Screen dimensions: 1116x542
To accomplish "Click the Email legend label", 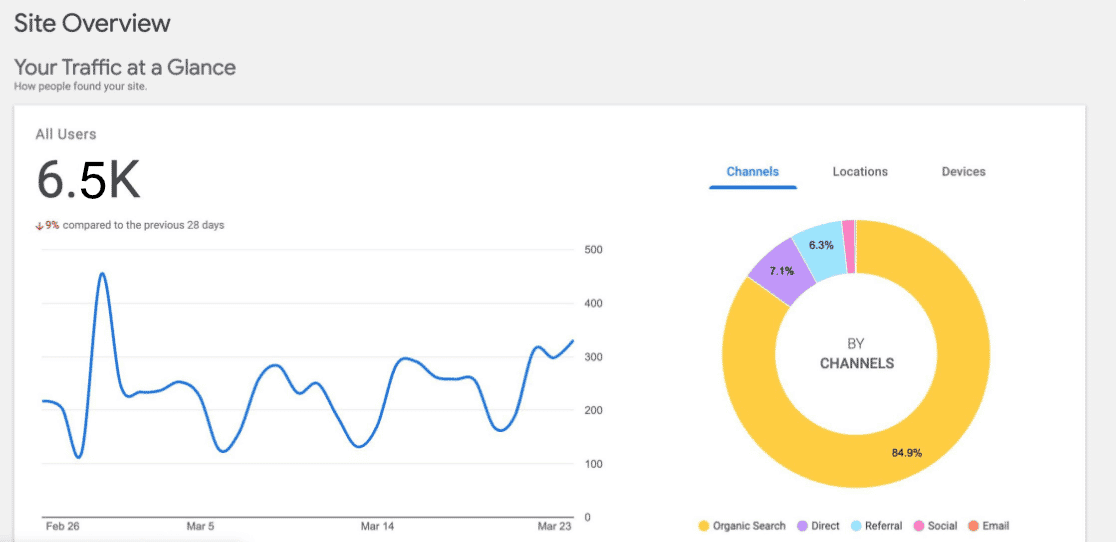I will click(x=996, y=526).
